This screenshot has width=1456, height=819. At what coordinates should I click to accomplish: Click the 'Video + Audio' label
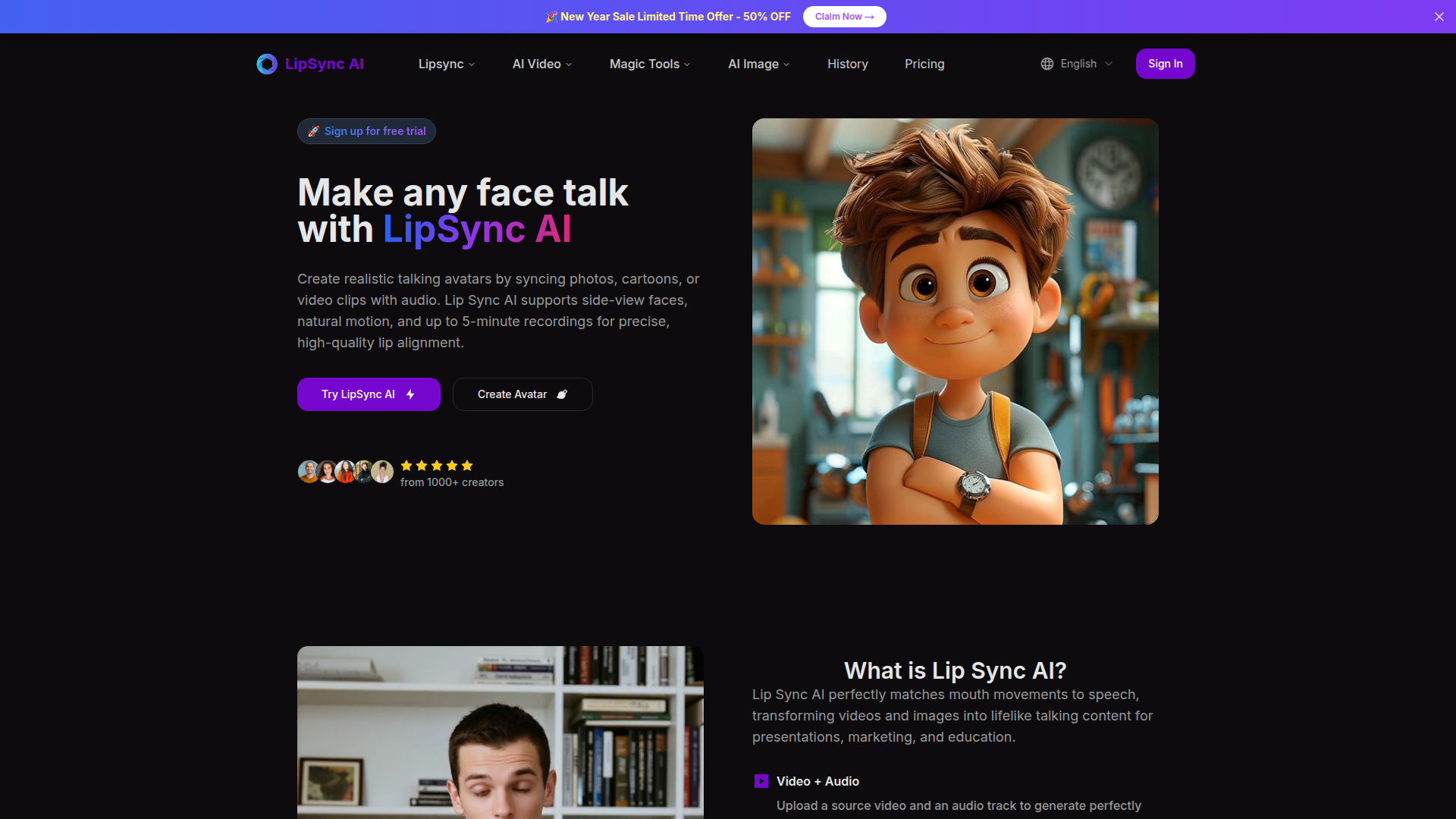click(x=817, y=781)
